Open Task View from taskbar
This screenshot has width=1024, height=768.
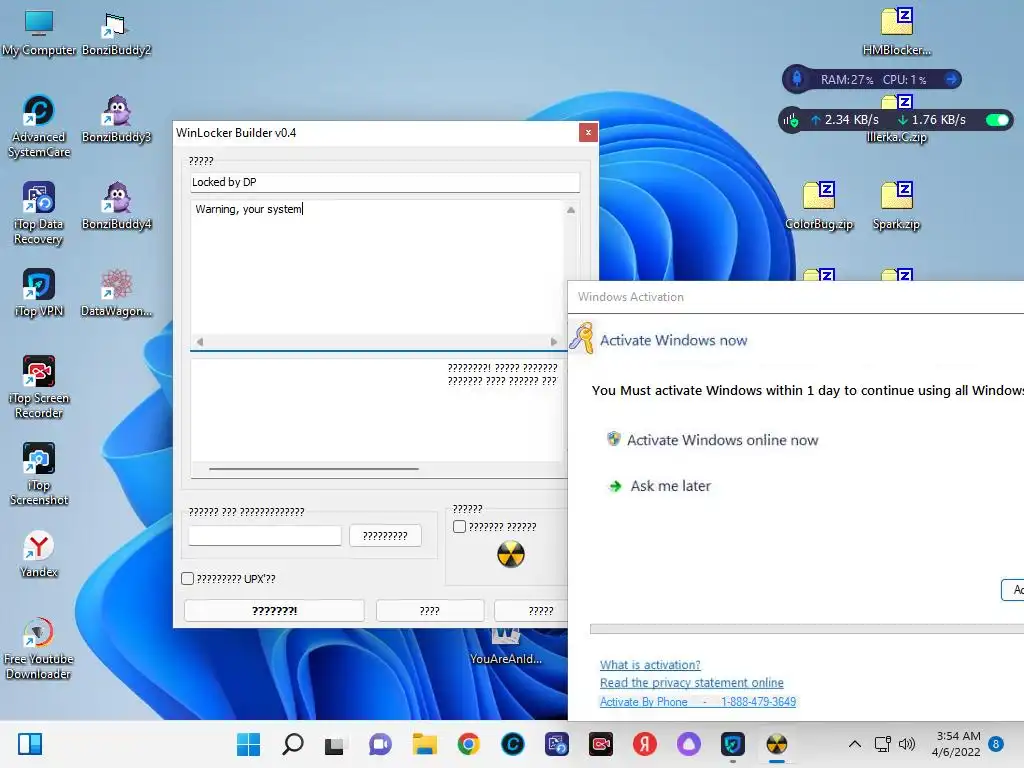335,744
